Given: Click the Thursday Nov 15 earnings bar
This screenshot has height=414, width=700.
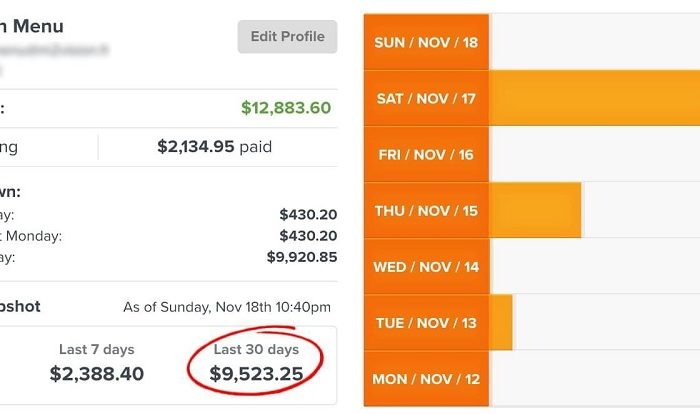Looking at the screenshot, I should coord(535,210).
